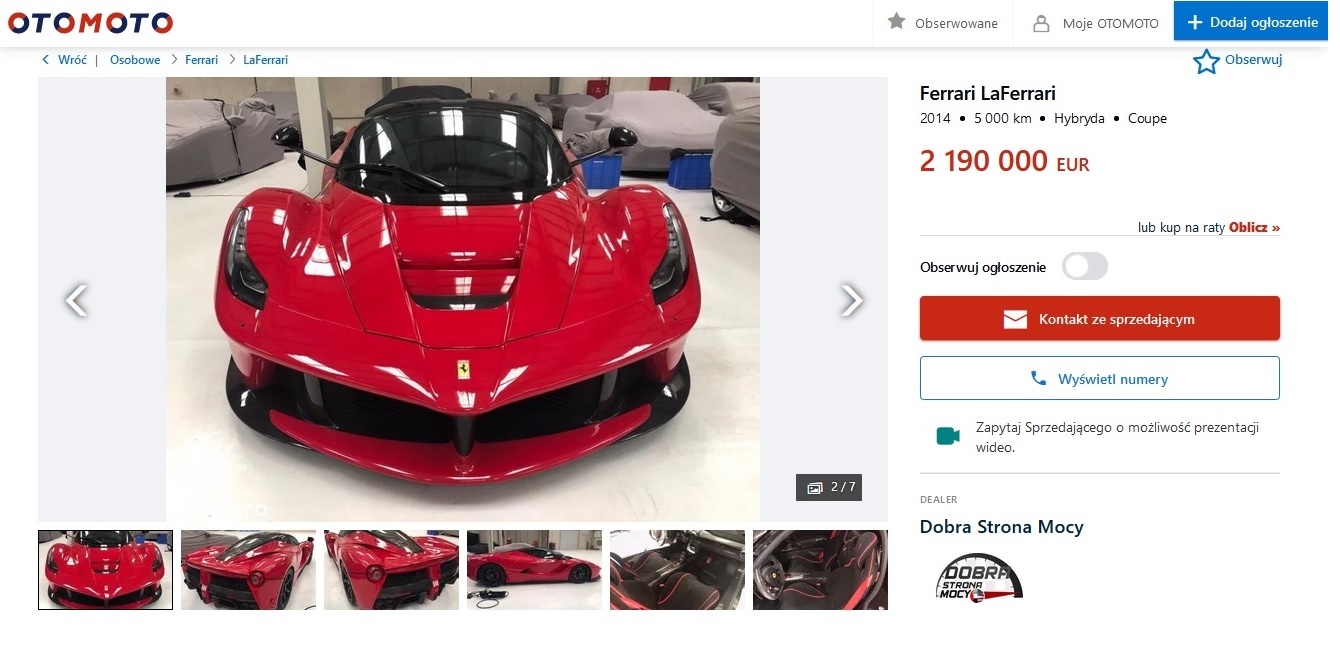The width and height of the screenshot is (1340, 649).
Task: Click the Obserwuj star outline icon
Action: [x=1206, y=61]
